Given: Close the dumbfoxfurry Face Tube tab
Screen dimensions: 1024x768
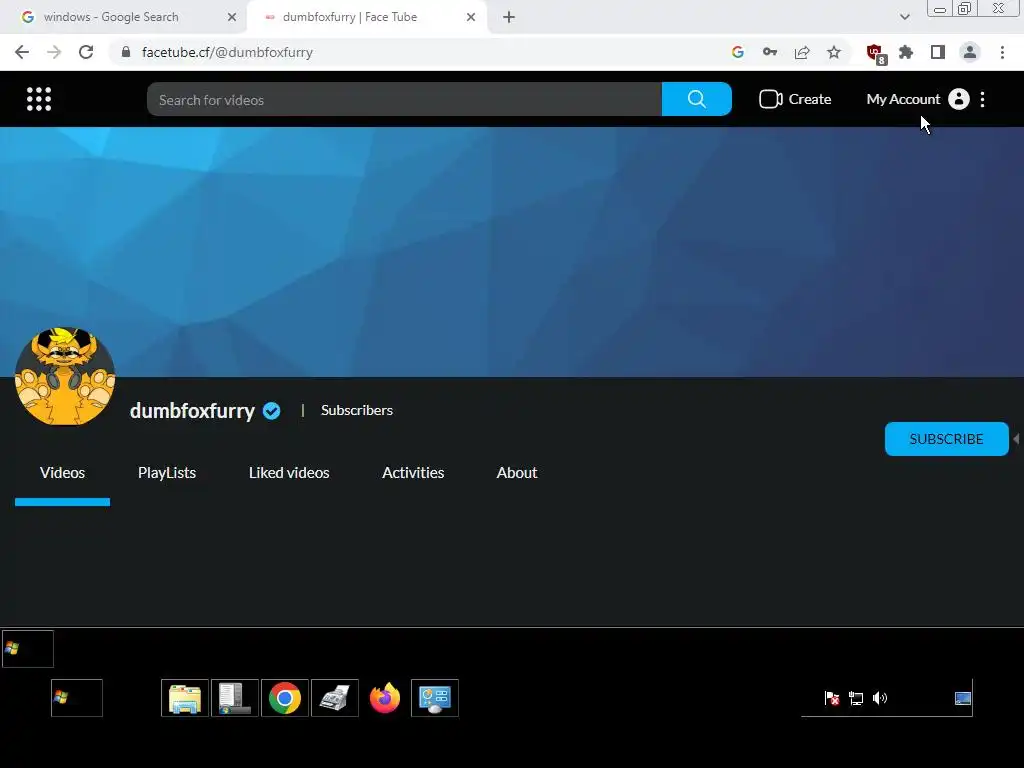Looking at the screenshot, I should tap(471, 17).
